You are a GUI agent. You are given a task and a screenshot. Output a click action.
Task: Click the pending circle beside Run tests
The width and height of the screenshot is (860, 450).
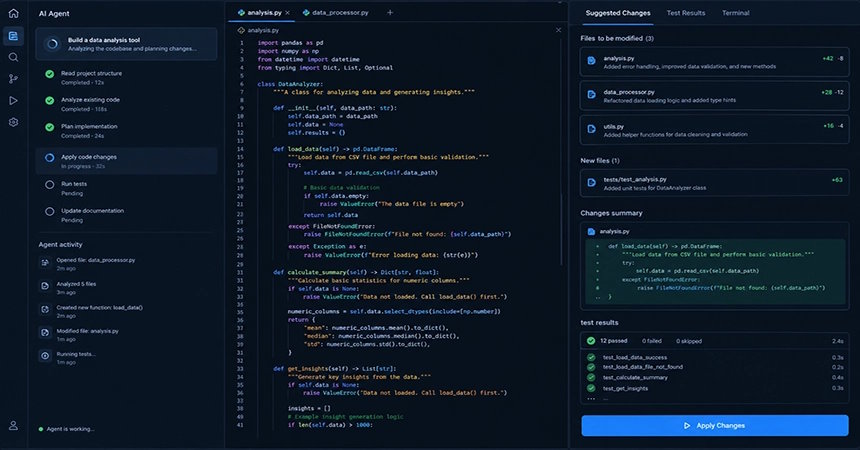(x=49, y=184)
